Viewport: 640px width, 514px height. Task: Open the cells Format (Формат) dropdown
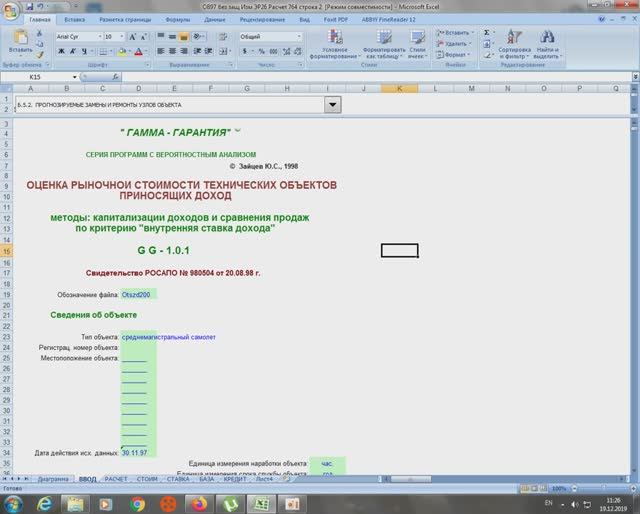pos(453,54)
